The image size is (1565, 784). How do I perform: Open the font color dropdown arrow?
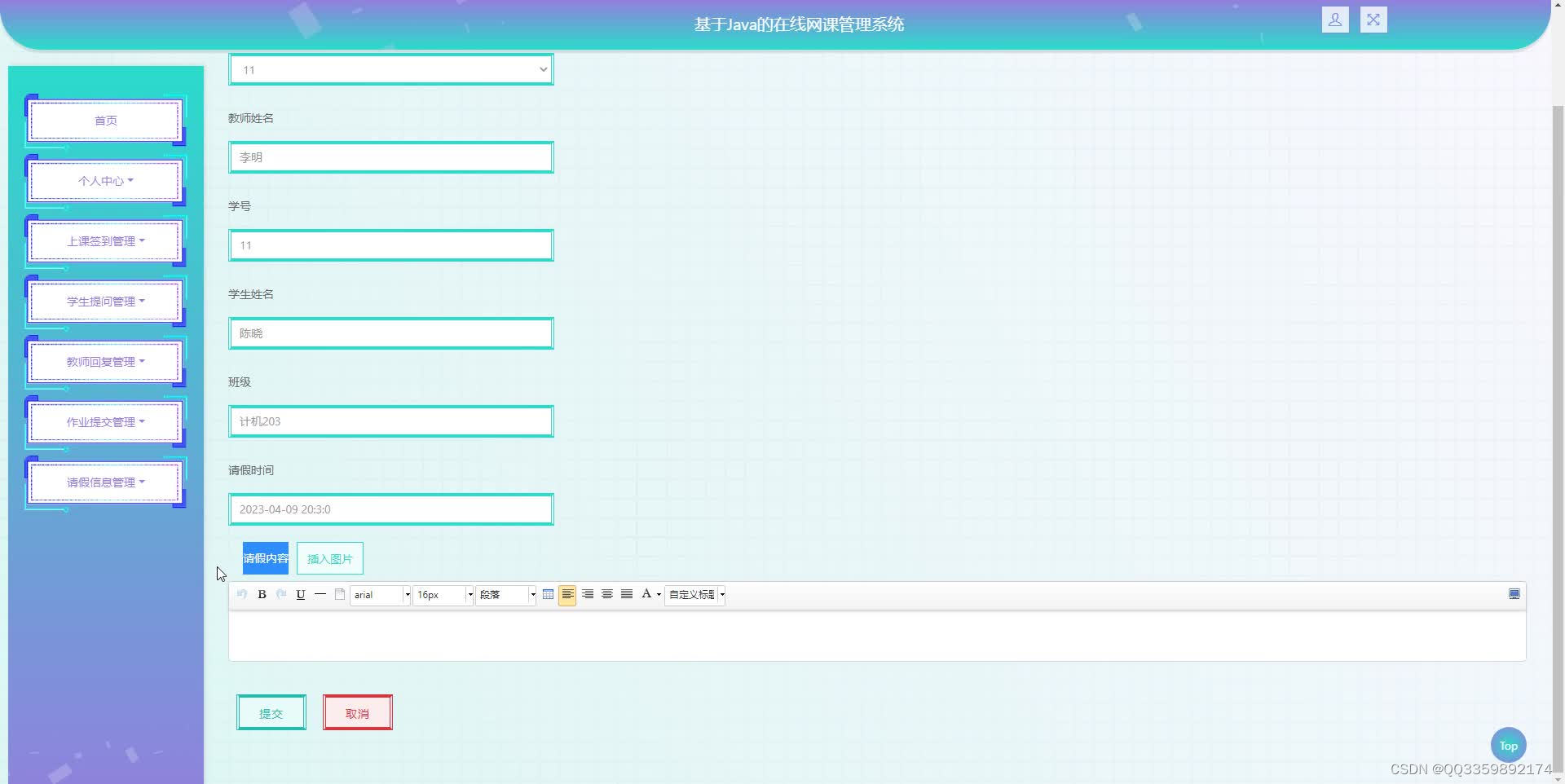tap(659, 595)
